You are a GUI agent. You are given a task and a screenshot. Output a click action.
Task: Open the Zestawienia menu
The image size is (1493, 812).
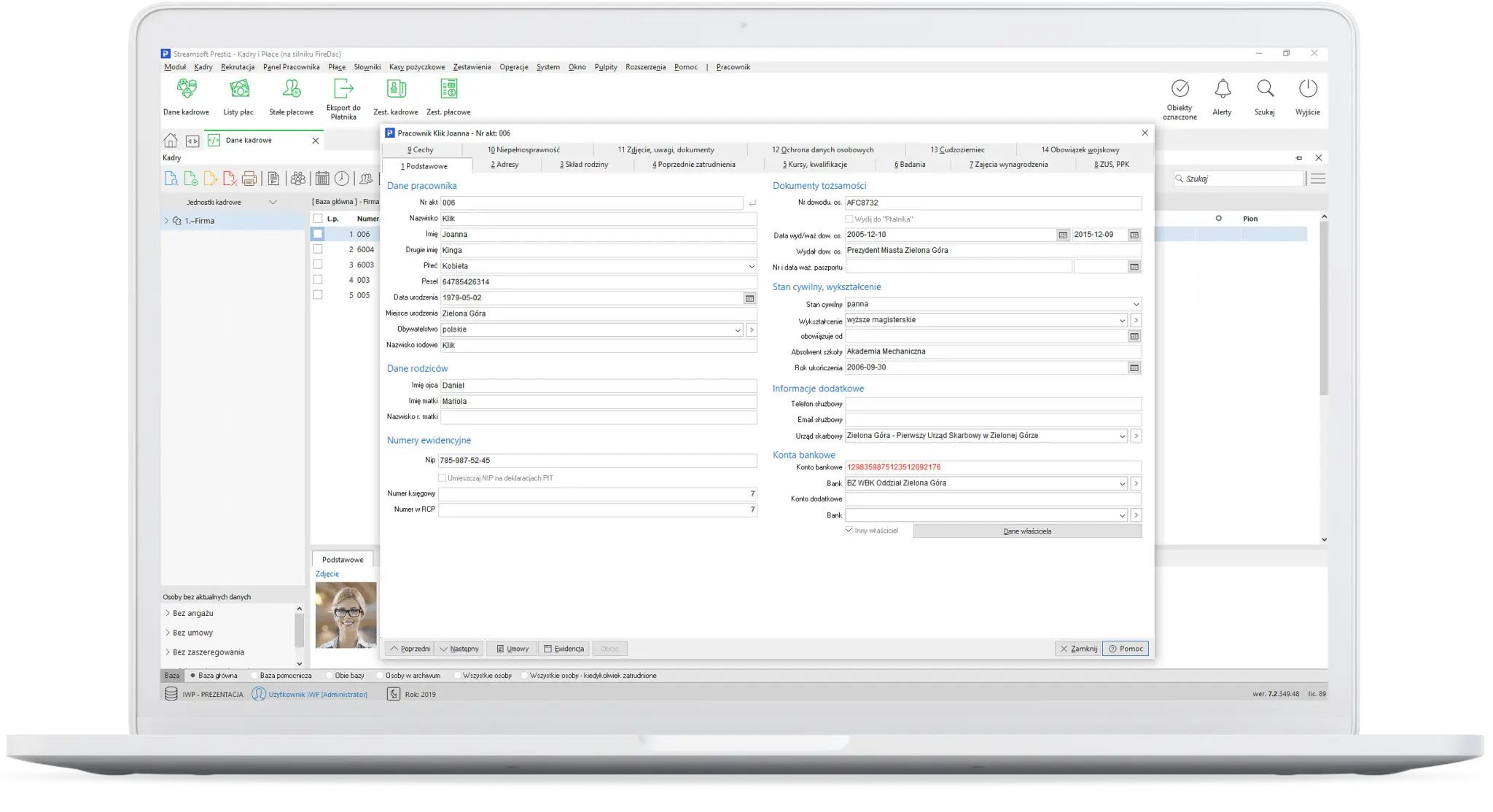[472, 67]
